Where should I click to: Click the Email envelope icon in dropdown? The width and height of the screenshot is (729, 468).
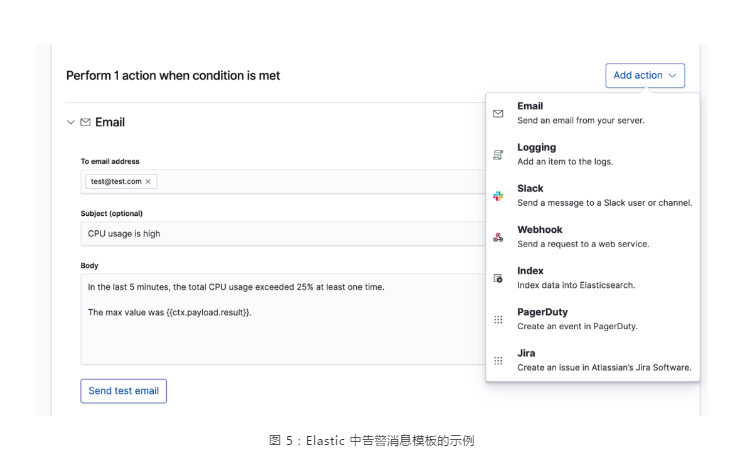[498, 113]
